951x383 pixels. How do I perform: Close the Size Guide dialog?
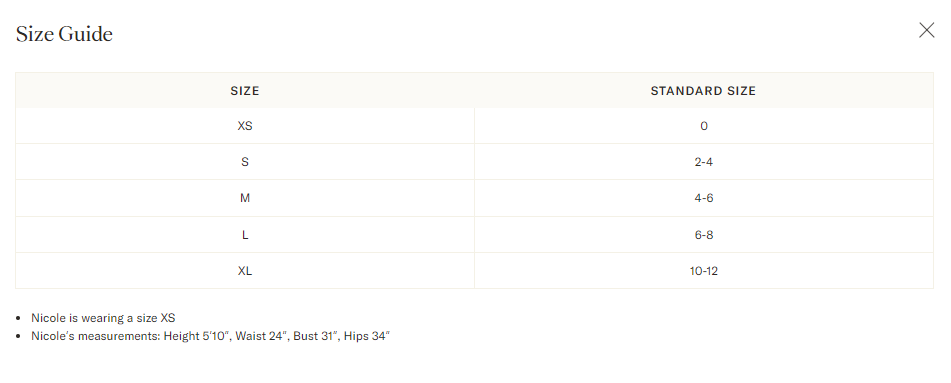click(926, 30)
